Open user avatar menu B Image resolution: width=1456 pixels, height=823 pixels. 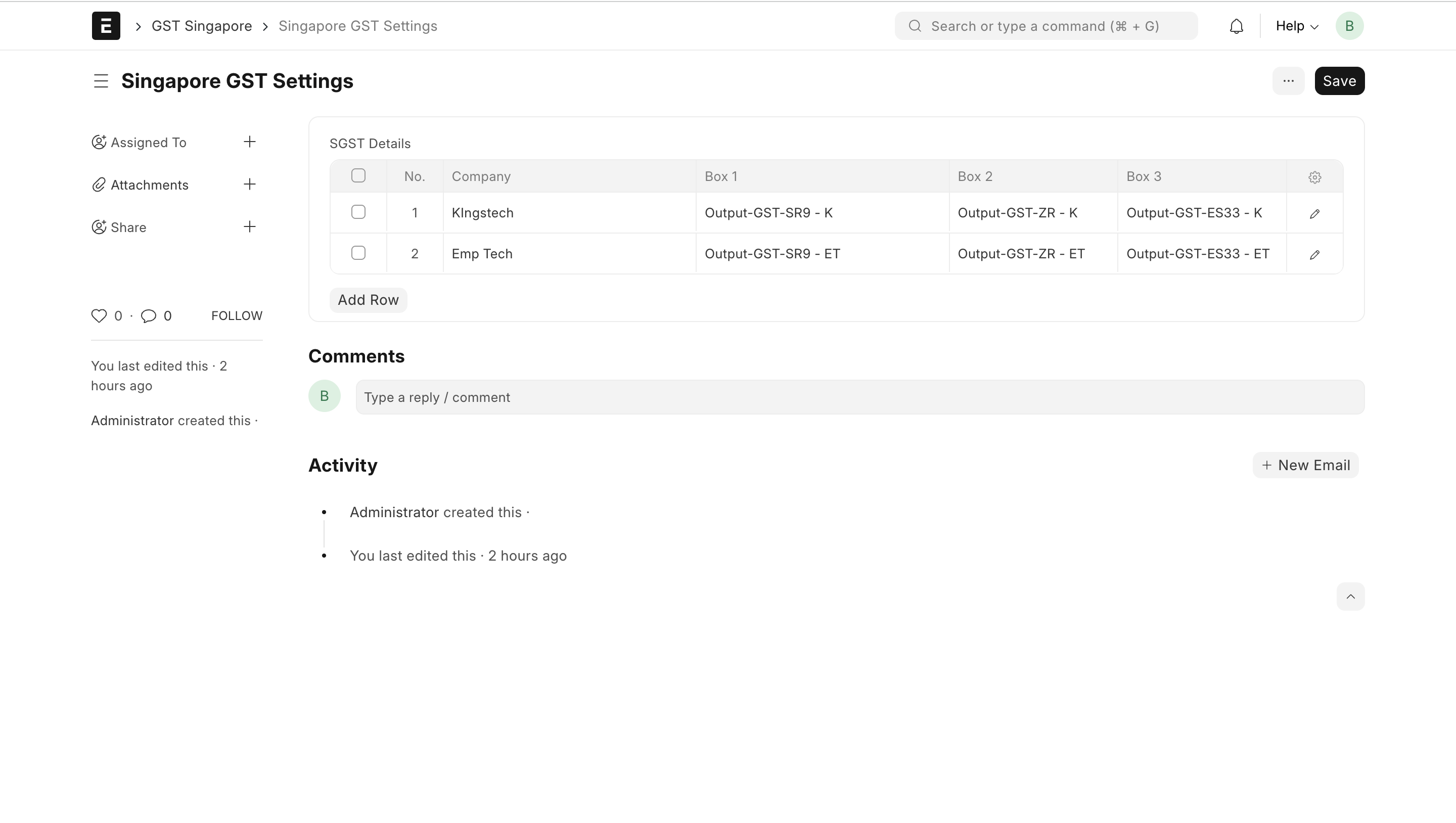pos(1349,26)
